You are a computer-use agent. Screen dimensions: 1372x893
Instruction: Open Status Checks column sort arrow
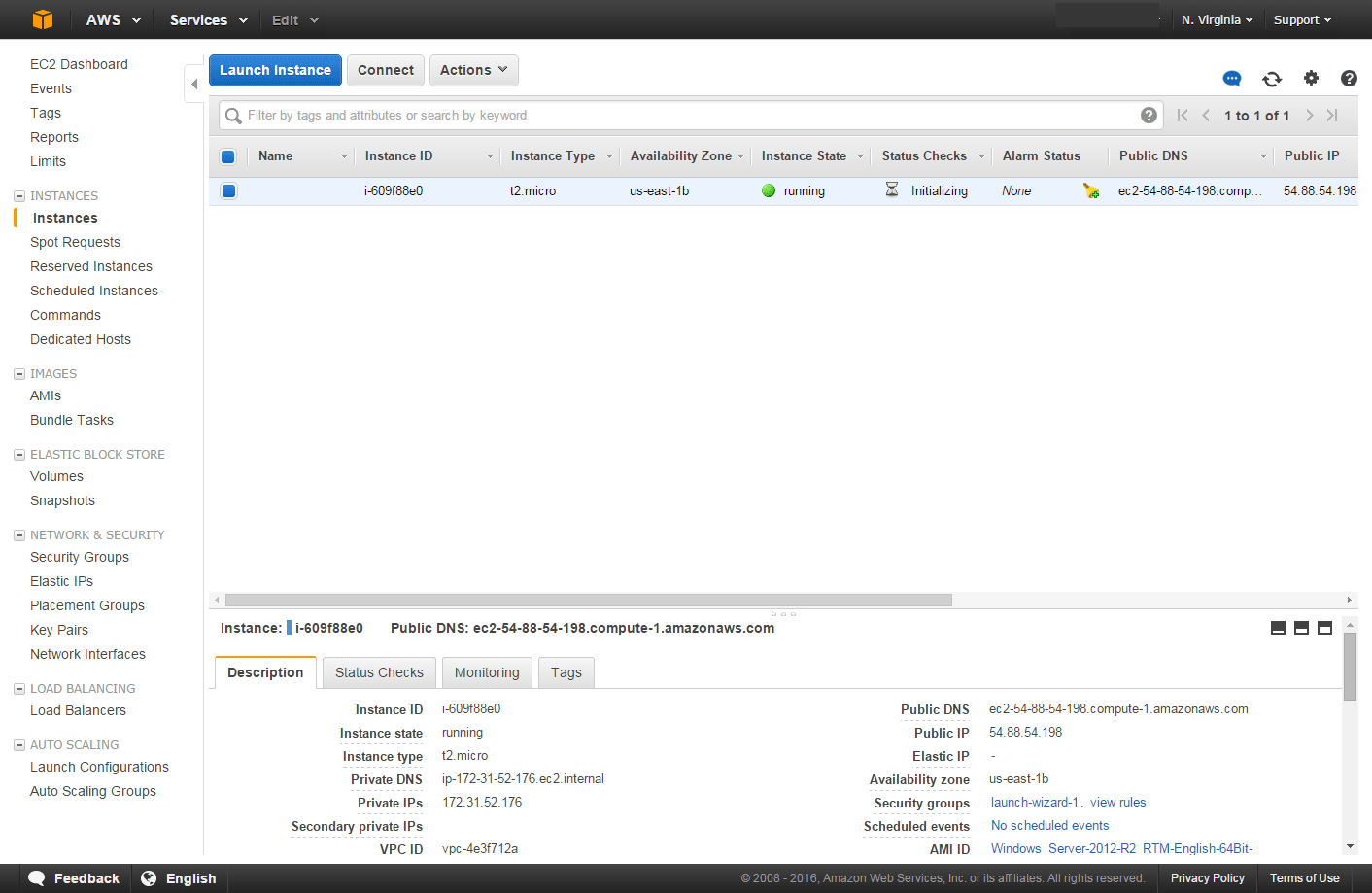(981, 156)
